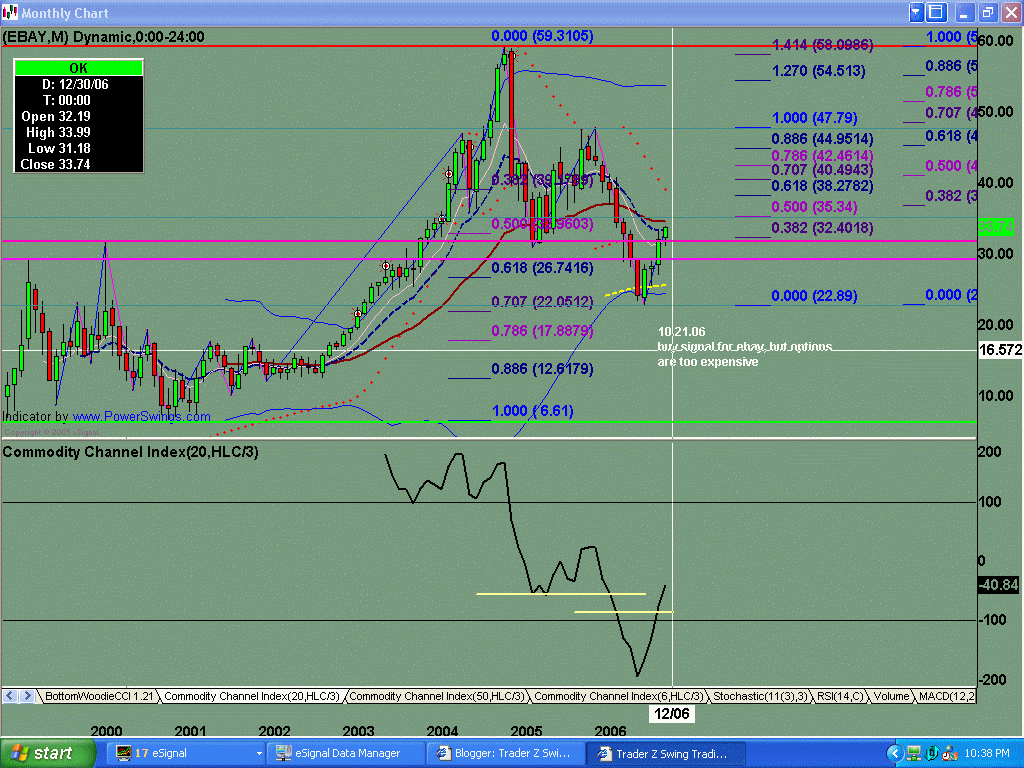
Task: Click the 200 level on the CCI scale
Action: click(x=989, y=452)
